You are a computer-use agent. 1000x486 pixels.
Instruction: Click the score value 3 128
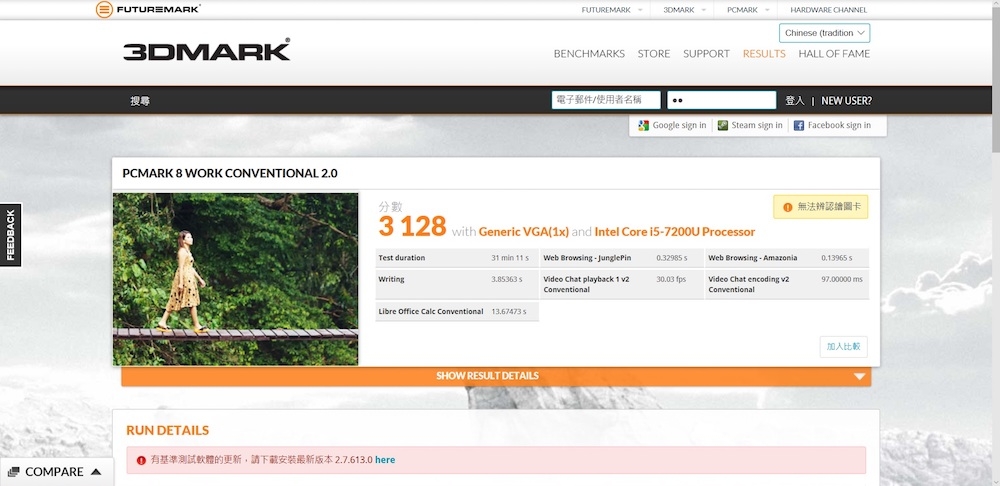pyautogui.click(x=412, y=226)
